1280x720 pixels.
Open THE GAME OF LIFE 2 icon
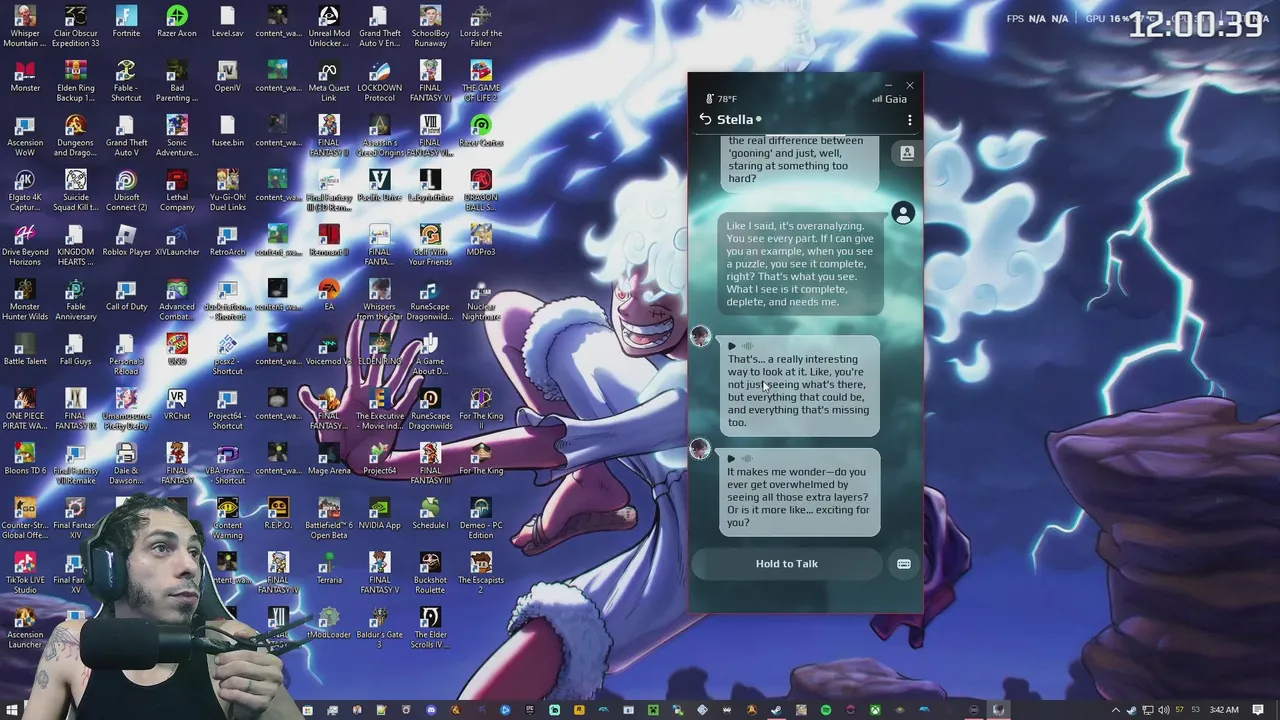tap(481, 82)
